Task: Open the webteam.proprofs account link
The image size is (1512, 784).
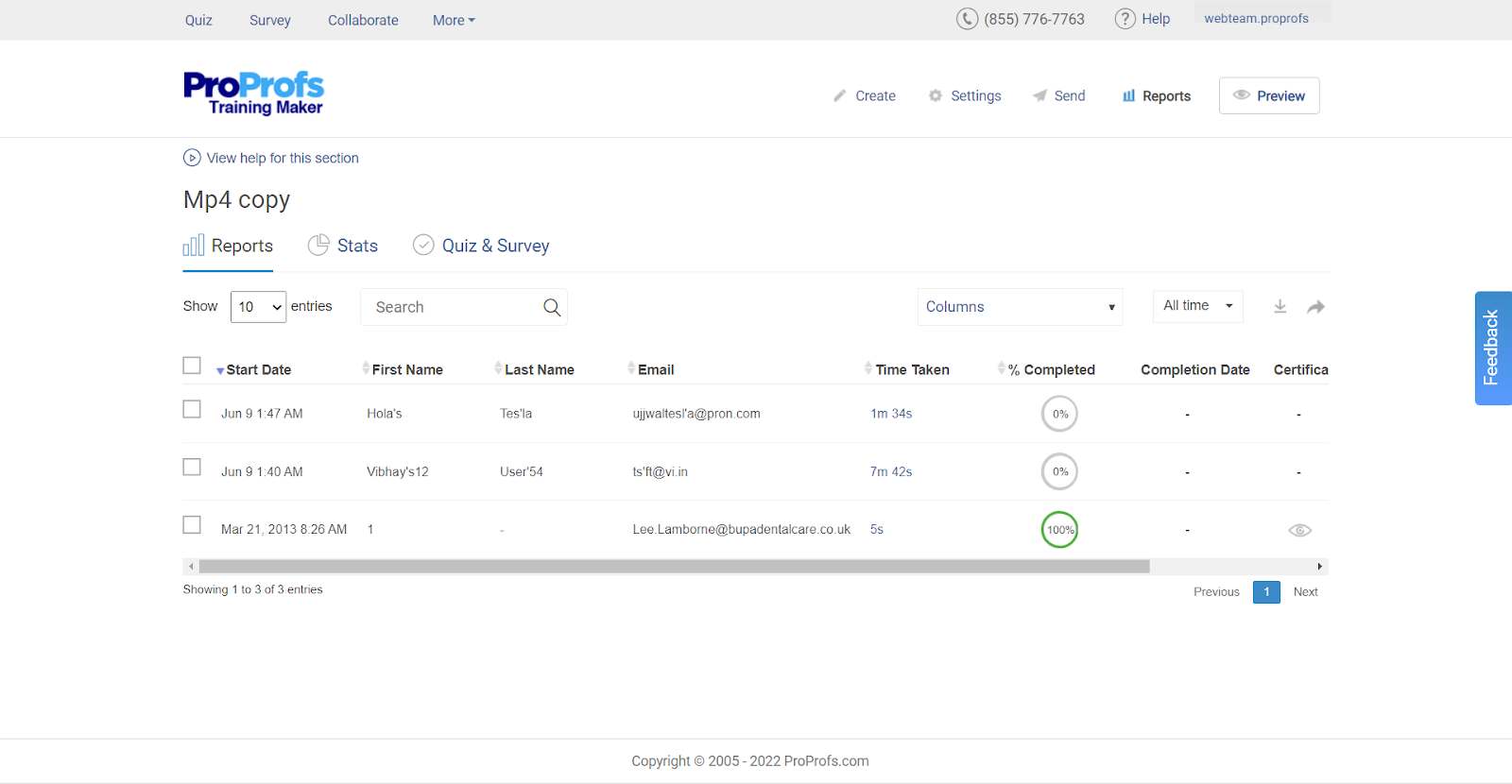Action: [1257, 18]
